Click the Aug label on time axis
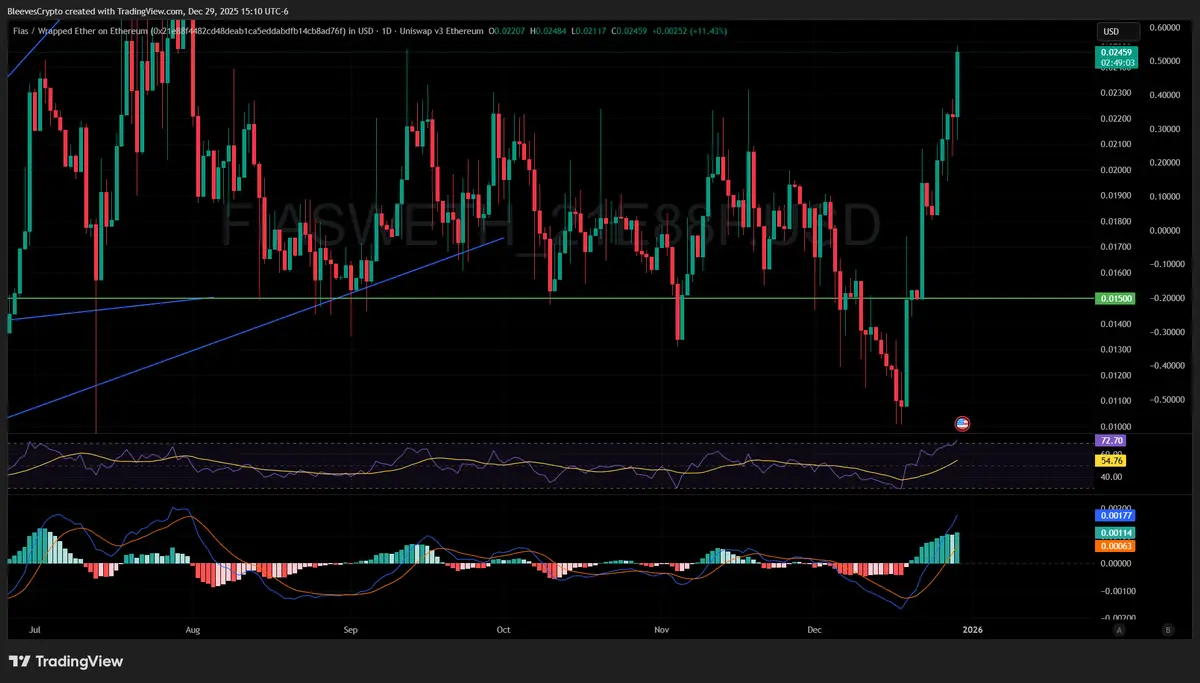 pos(193,630)
